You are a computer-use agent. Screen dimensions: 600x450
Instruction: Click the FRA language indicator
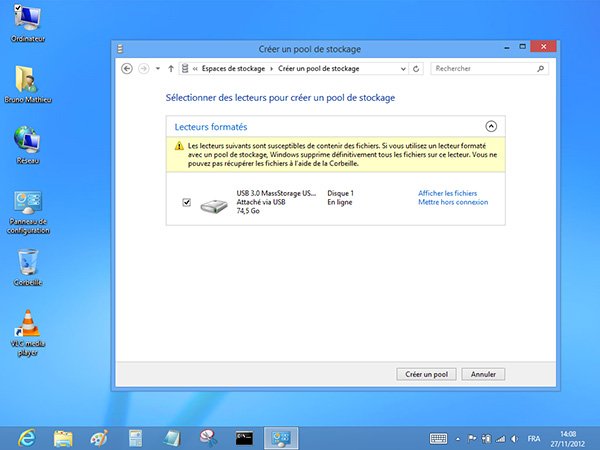(x=534, y=439)
